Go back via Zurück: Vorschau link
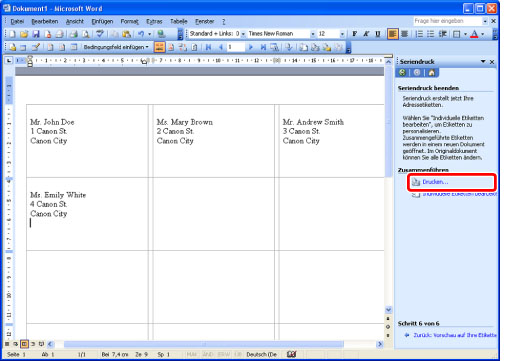507x361 pixels. 455,335
